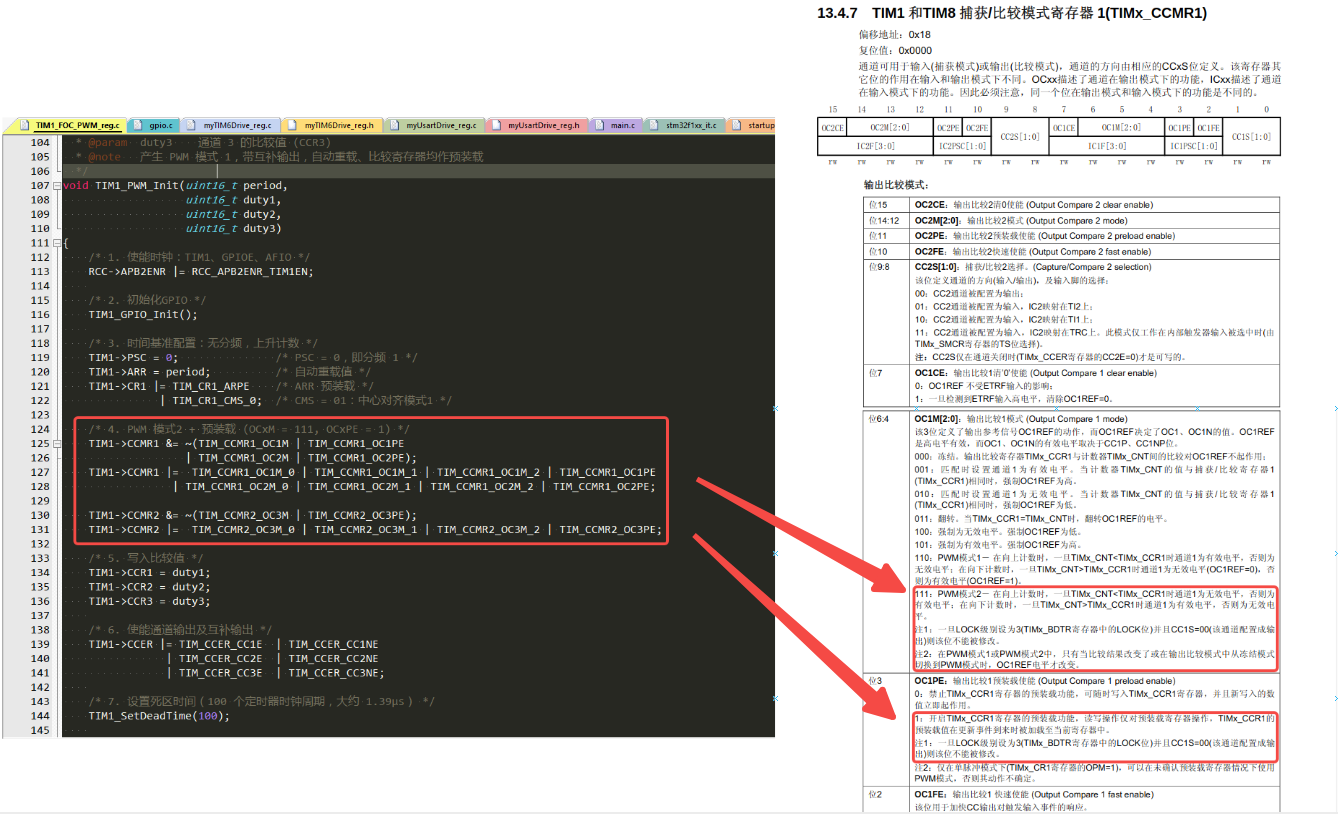This screenshot has height=814, width=1338.
Task: Click the OC2M[2:0] cell in the register diagram
Action: tap(890, 128)
